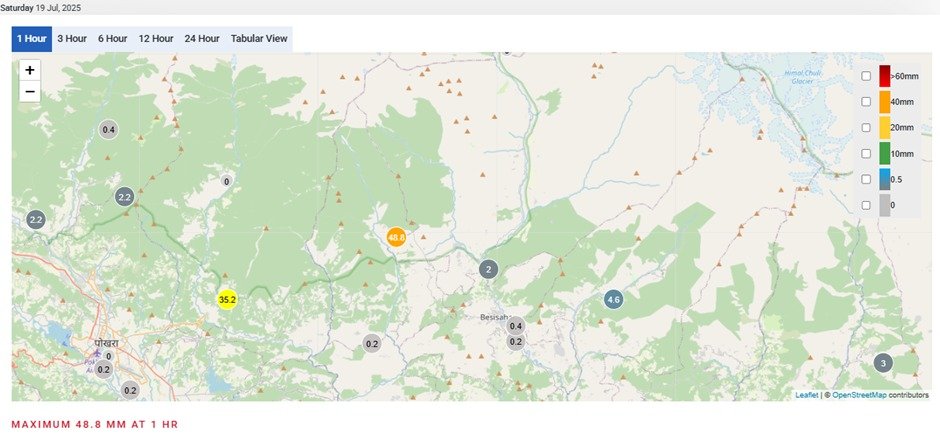
Task: Tick the 0.5 legend checkbox
Action: (866, 179)
